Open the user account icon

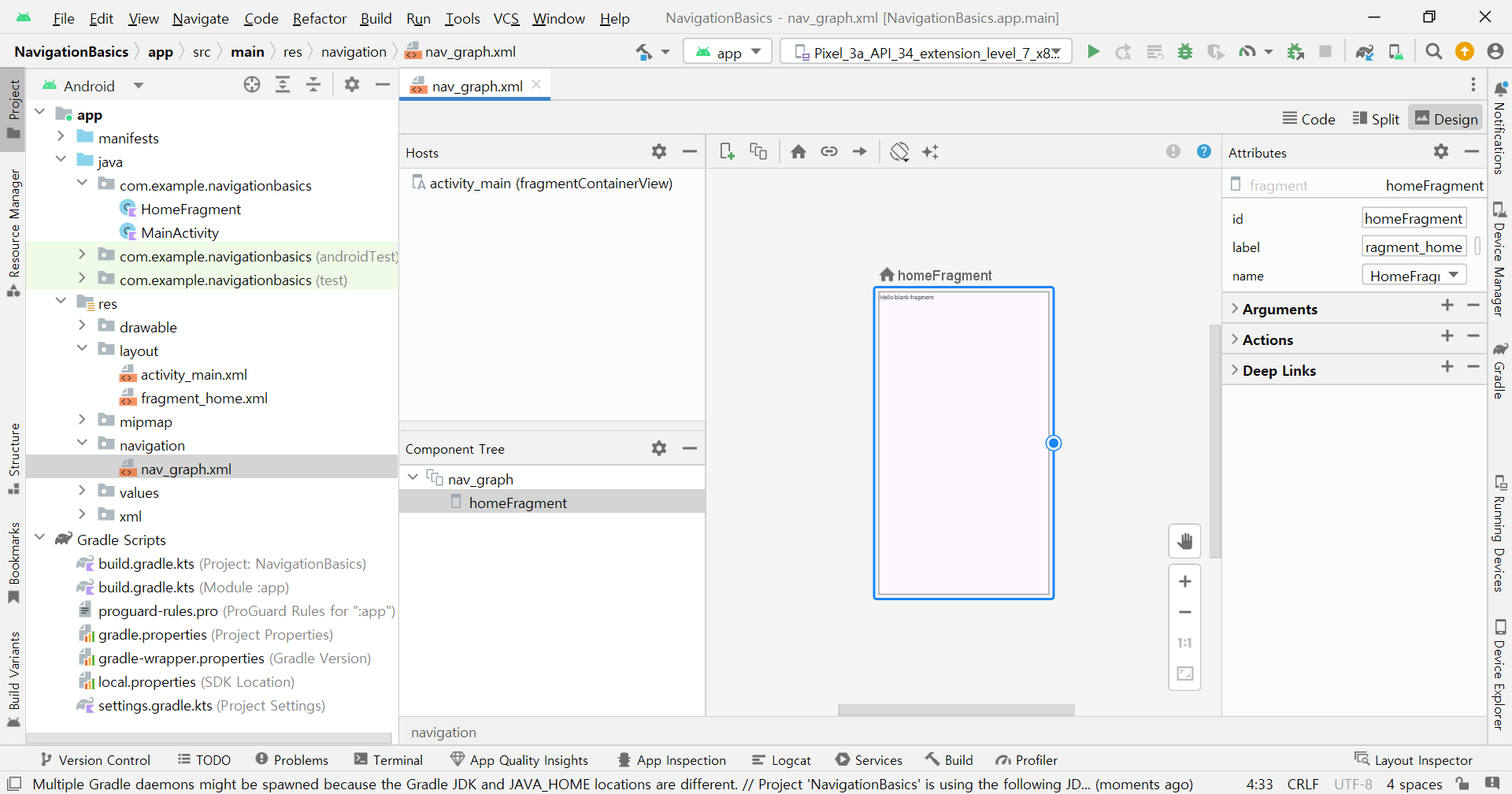[x=1495, y=52]
